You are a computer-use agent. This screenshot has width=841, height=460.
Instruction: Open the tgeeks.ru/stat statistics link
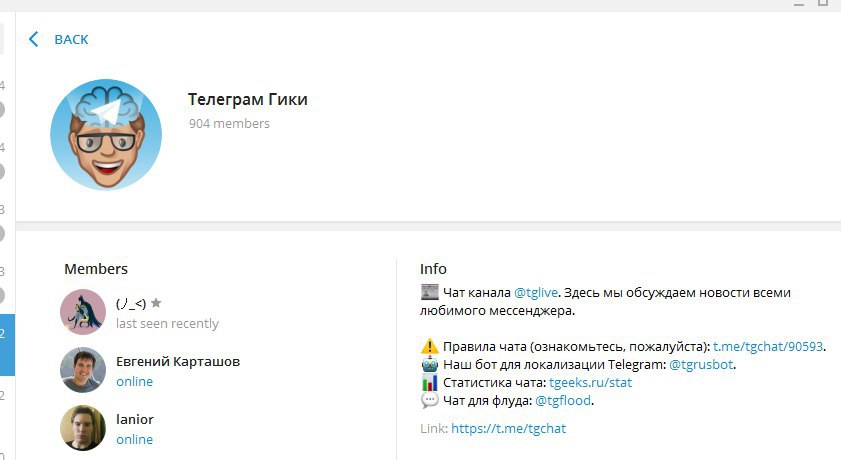pos(591,382)
